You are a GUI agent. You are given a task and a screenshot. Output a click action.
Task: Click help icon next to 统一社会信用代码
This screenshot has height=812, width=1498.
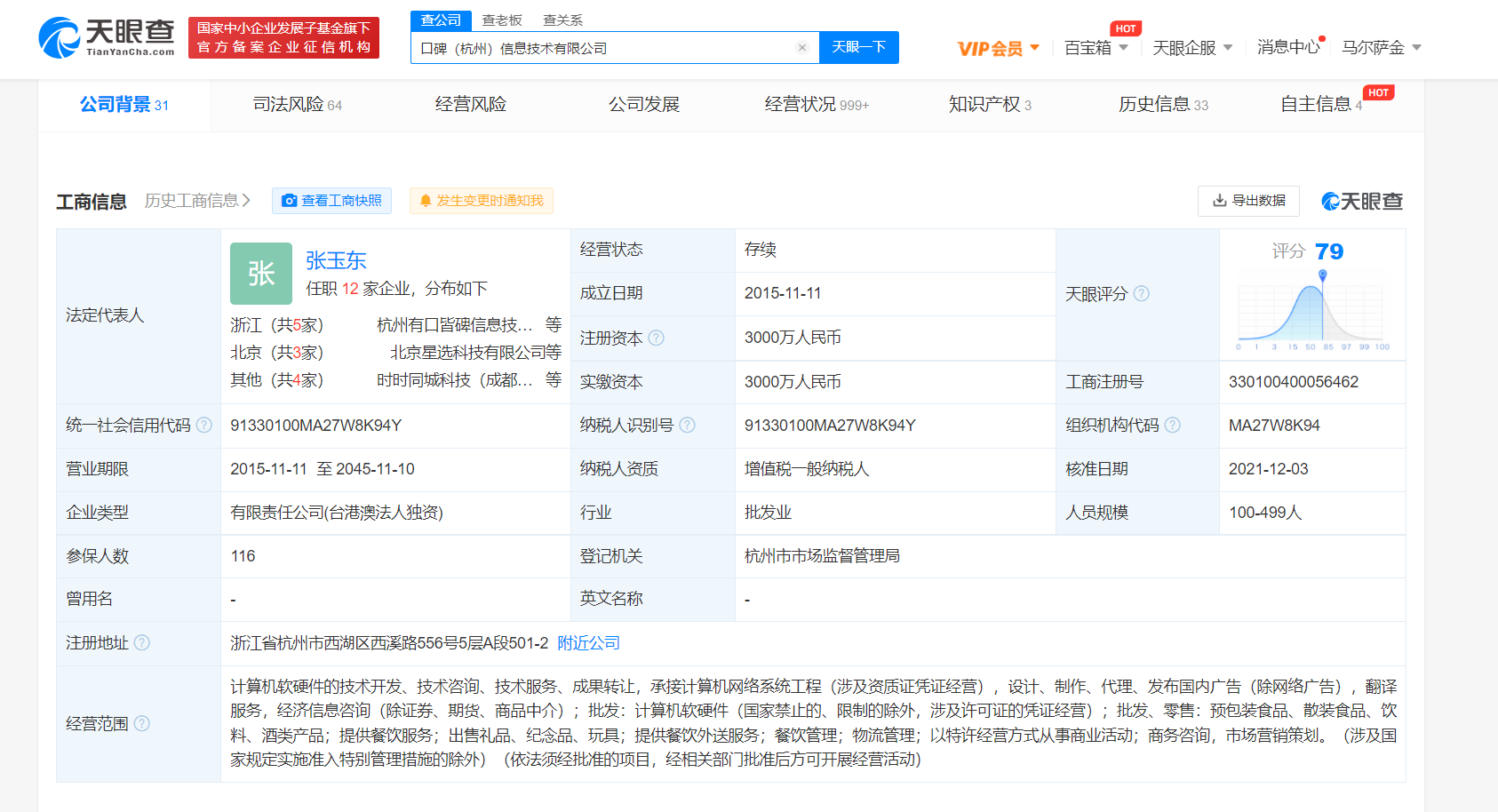coord(204,426)
